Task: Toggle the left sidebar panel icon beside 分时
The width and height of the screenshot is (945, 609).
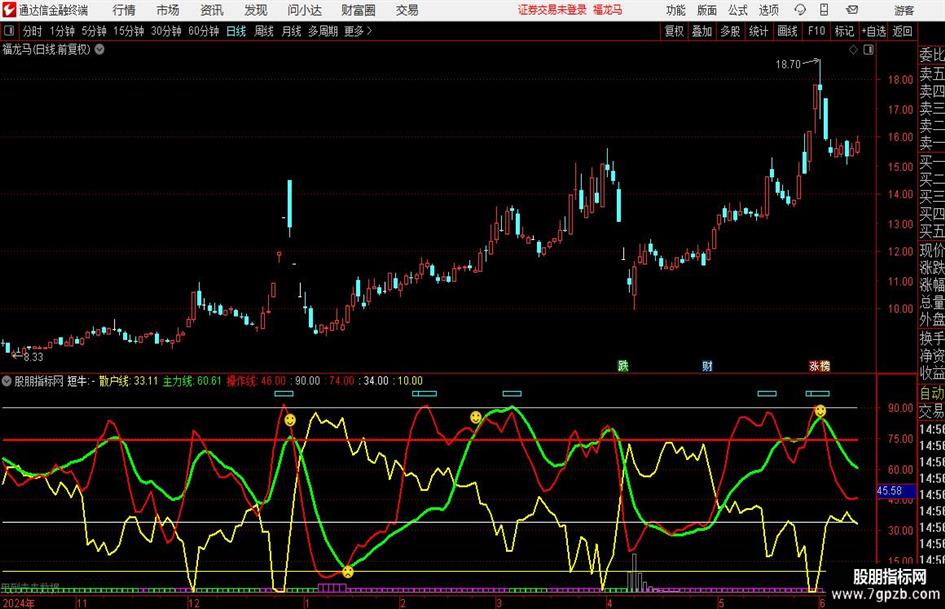Action: [x=8, y=31]
